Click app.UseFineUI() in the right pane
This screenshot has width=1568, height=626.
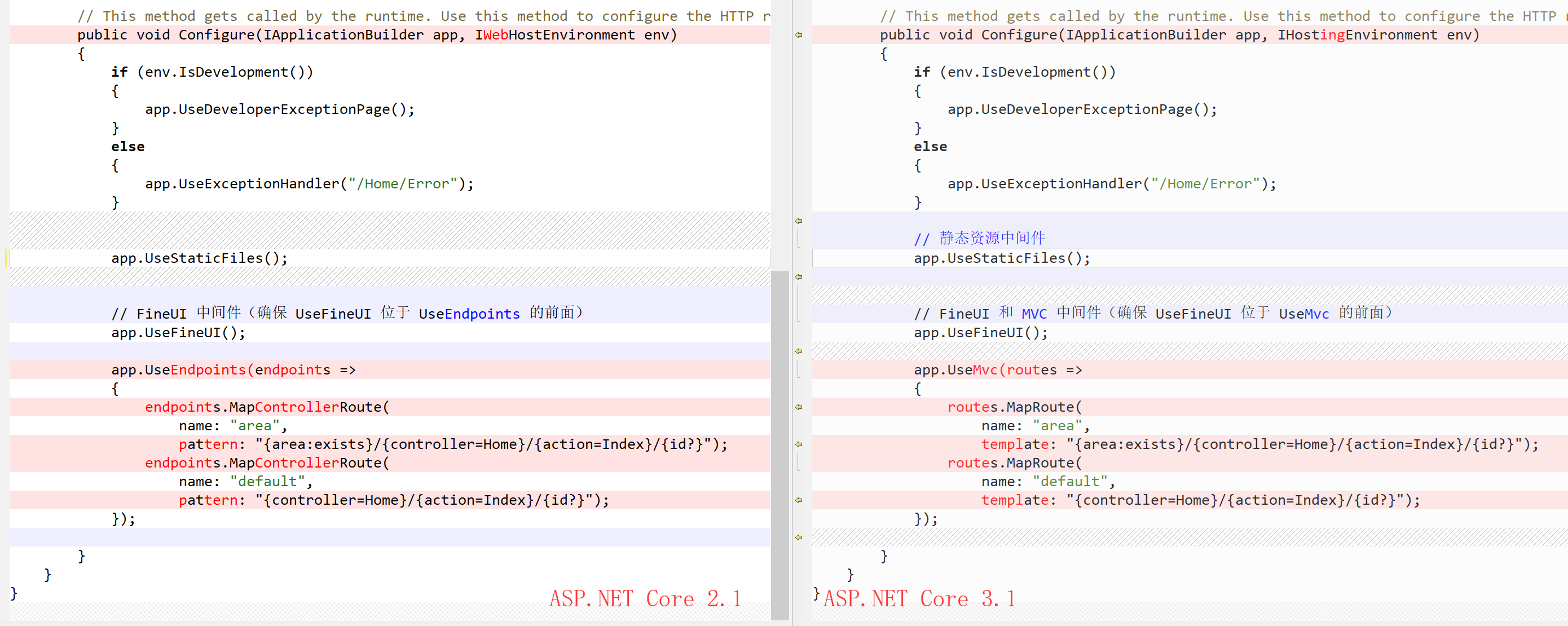pos(981,333)
